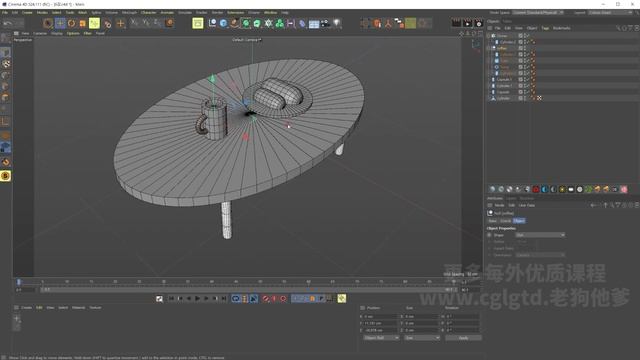640x360 pixels.
Task: Go to end of animation
Action: (x=224, y=299)
